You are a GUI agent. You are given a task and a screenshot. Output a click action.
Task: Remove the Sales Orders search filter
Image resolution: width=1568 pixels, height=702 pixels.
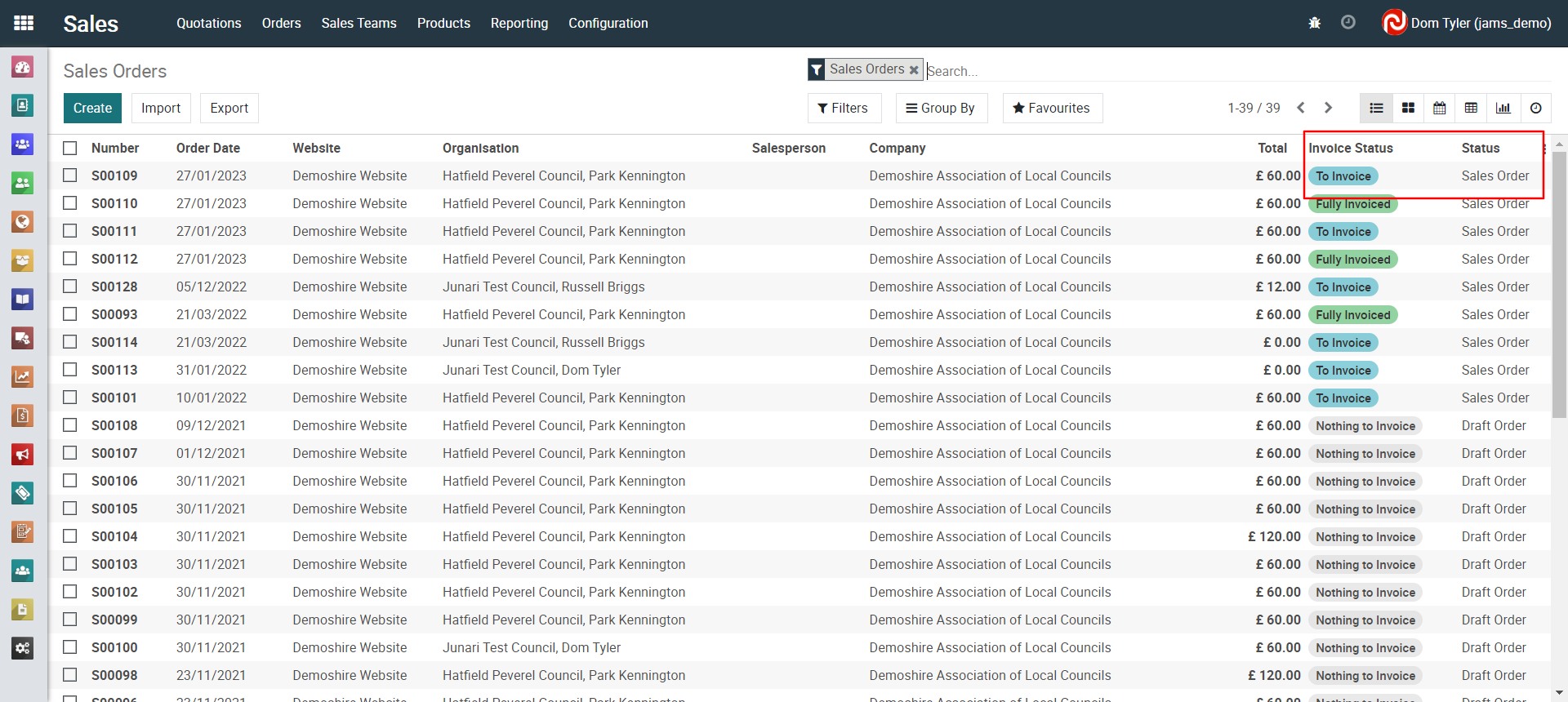pyautogui.click(x=914, y=70)
